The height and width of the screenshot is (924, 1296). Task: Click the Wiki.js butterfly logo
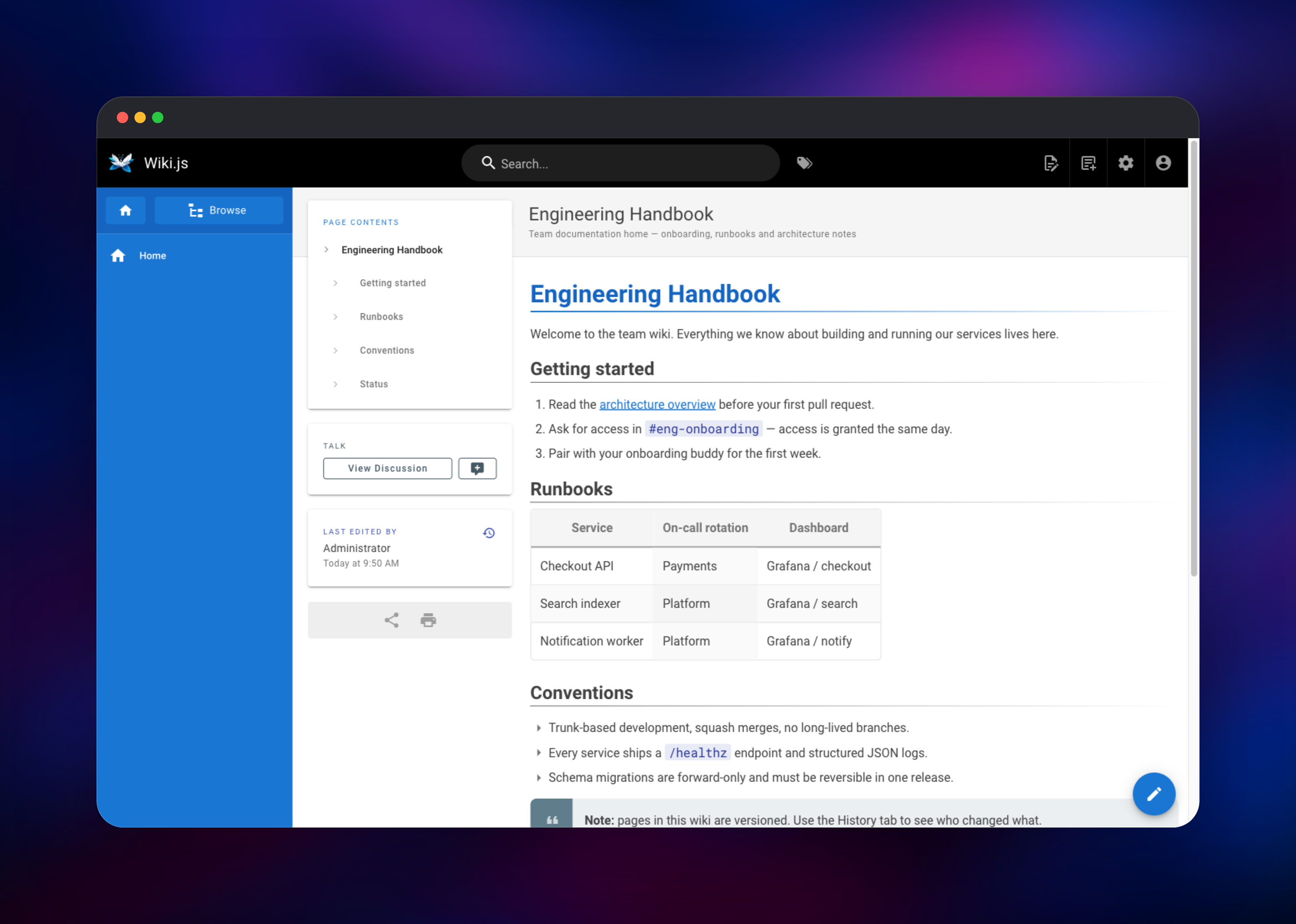coord(121,163)
